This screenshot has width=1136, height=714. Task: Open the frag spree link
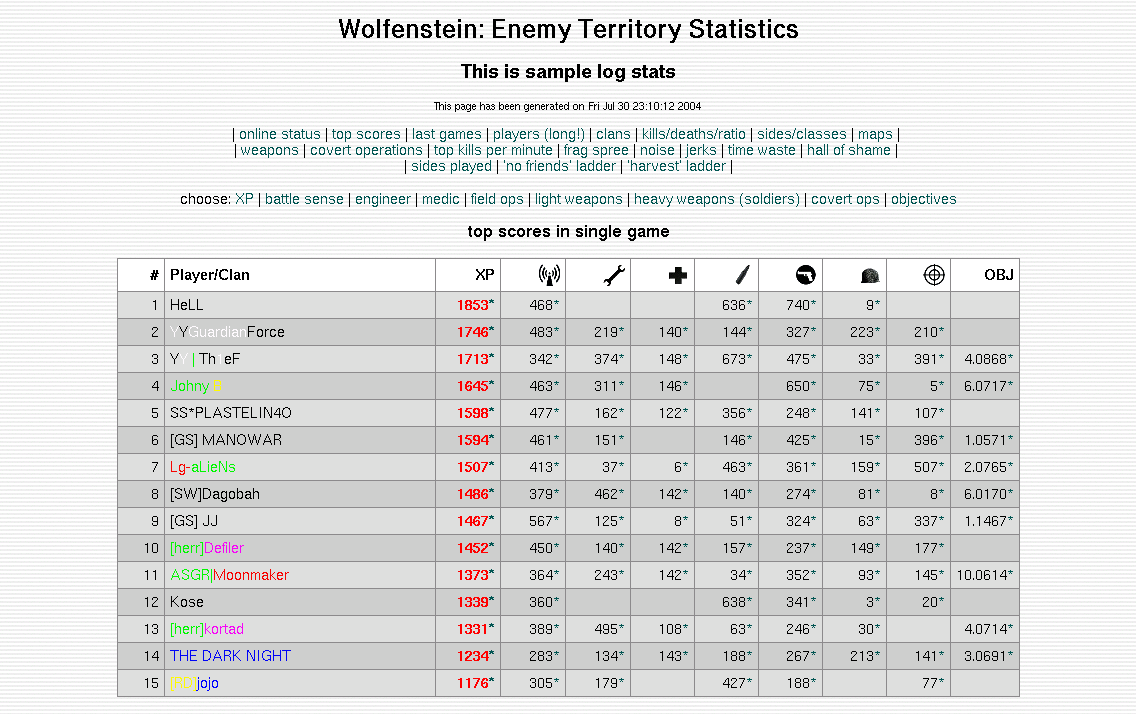(596, 150)
